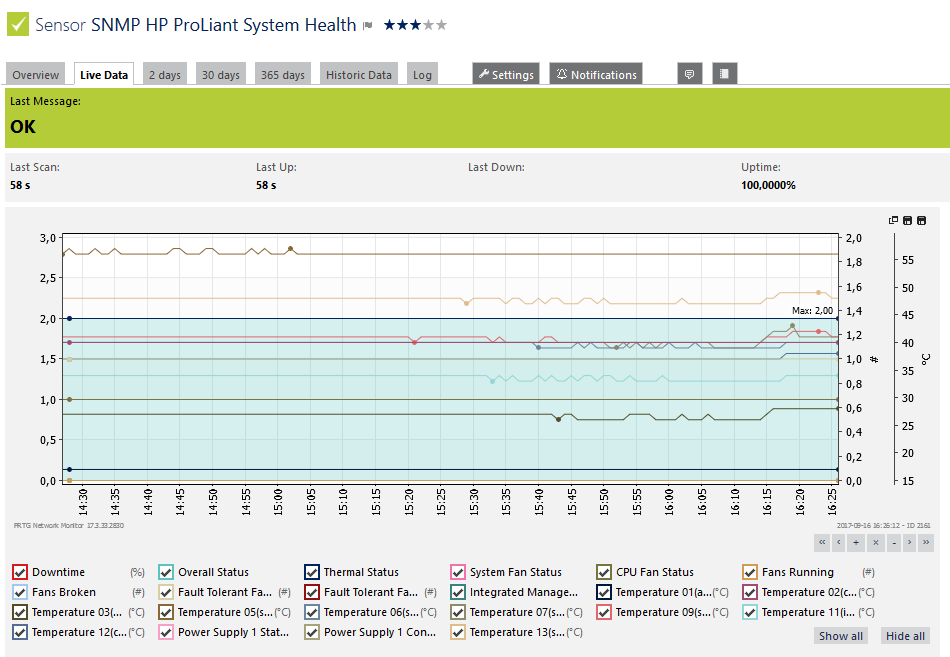Select the Live Data tab

pyautogui.click(x=104, y=75)
